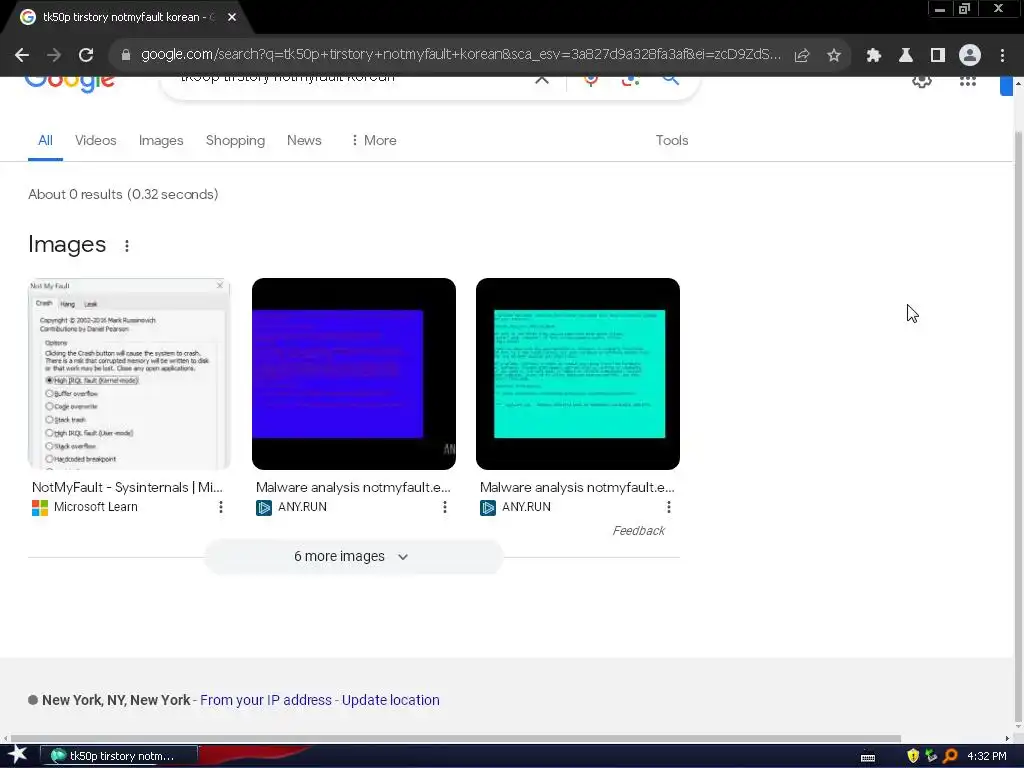Click the Microsoft Learn source label
This screenshot has width=1024, height=768.
[x=95, y=507]
